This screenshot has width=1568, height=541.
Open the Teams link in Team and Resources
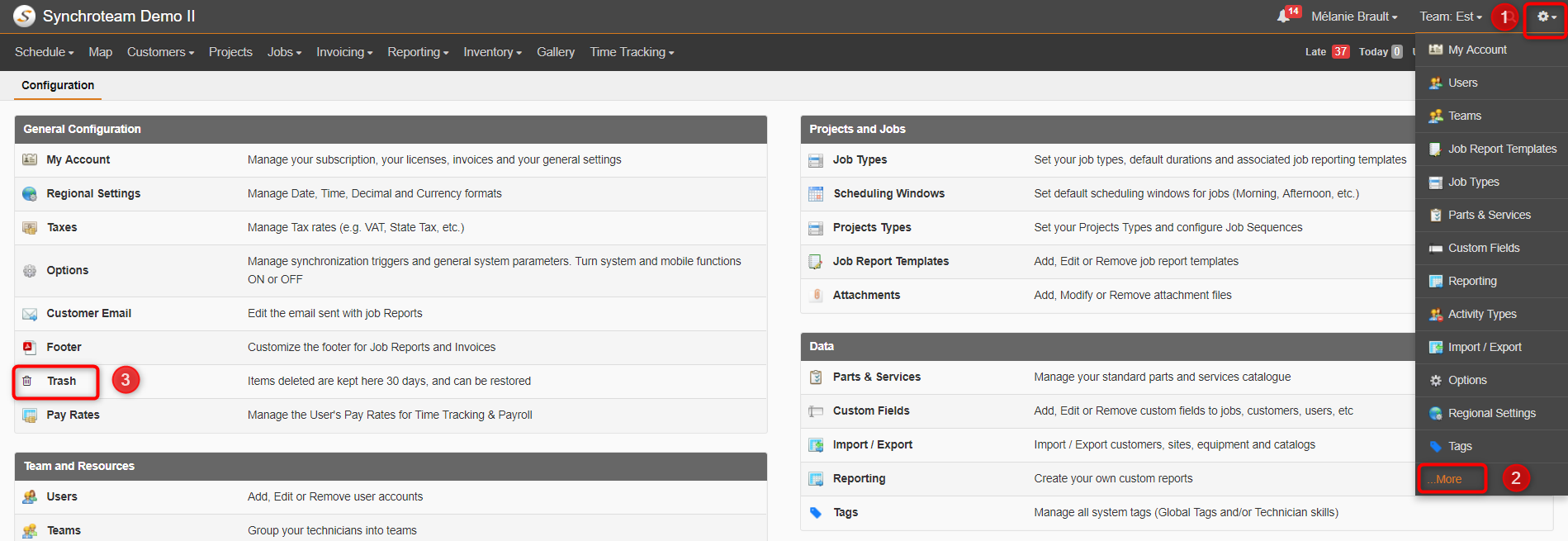[x=64, y=530]
